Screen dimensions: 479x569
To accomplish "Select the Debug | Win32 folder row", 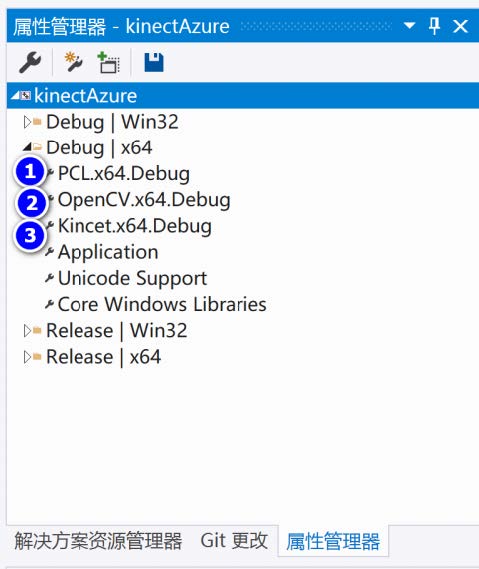I will (x=112, y=122).
